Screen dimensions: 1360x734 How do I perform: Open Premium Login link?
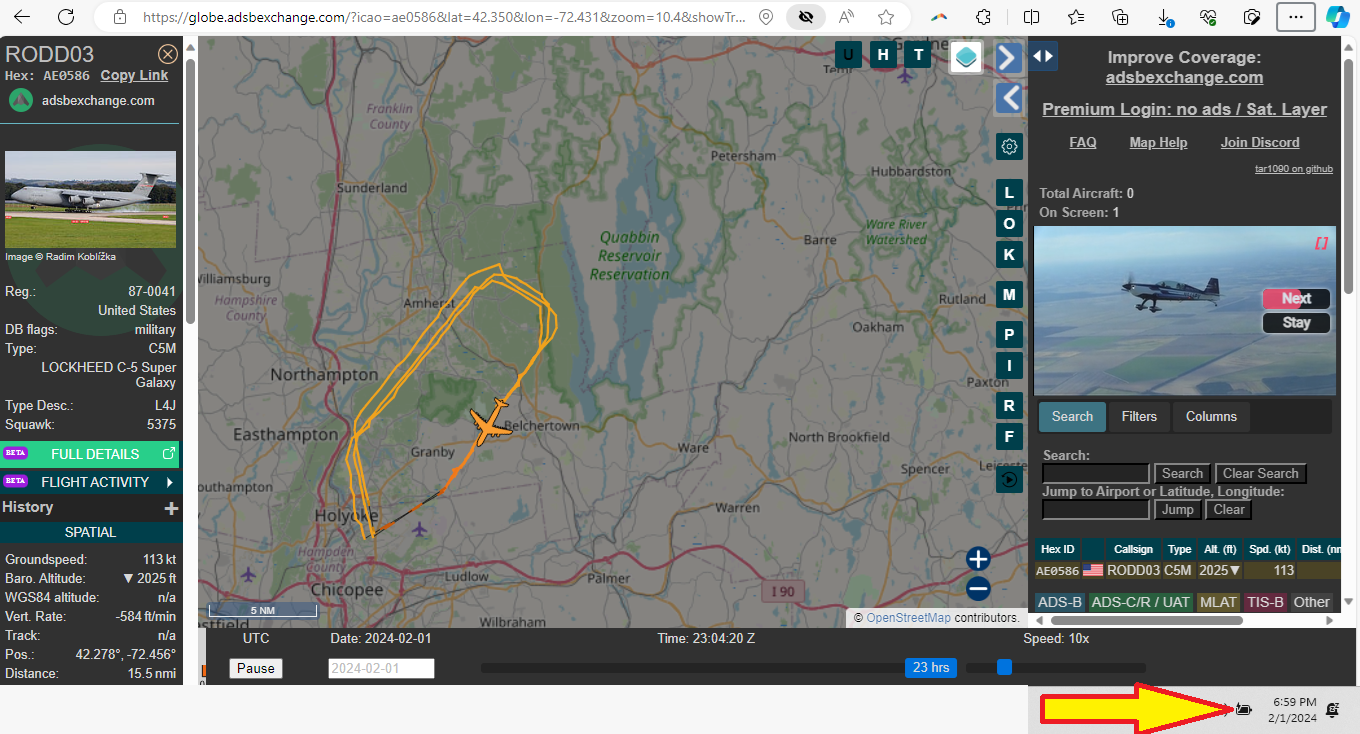[x=1184, y=110]
